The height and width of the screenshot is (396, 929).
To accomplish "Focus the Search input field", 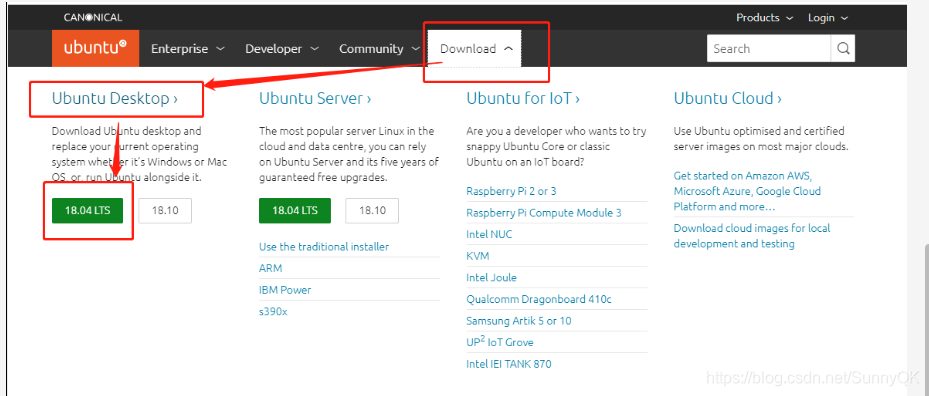I will [769, 49].
